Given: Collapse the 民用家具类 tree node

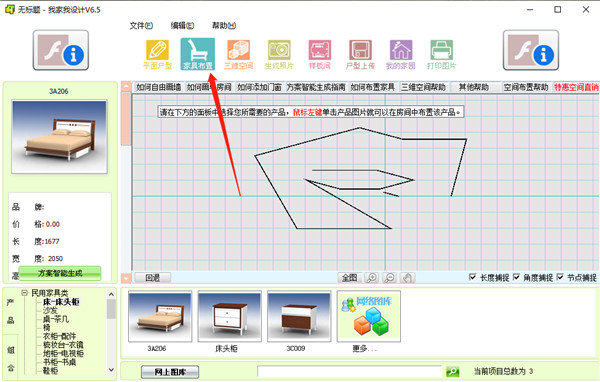Looking at the screenshot, I should click(24, 293).
